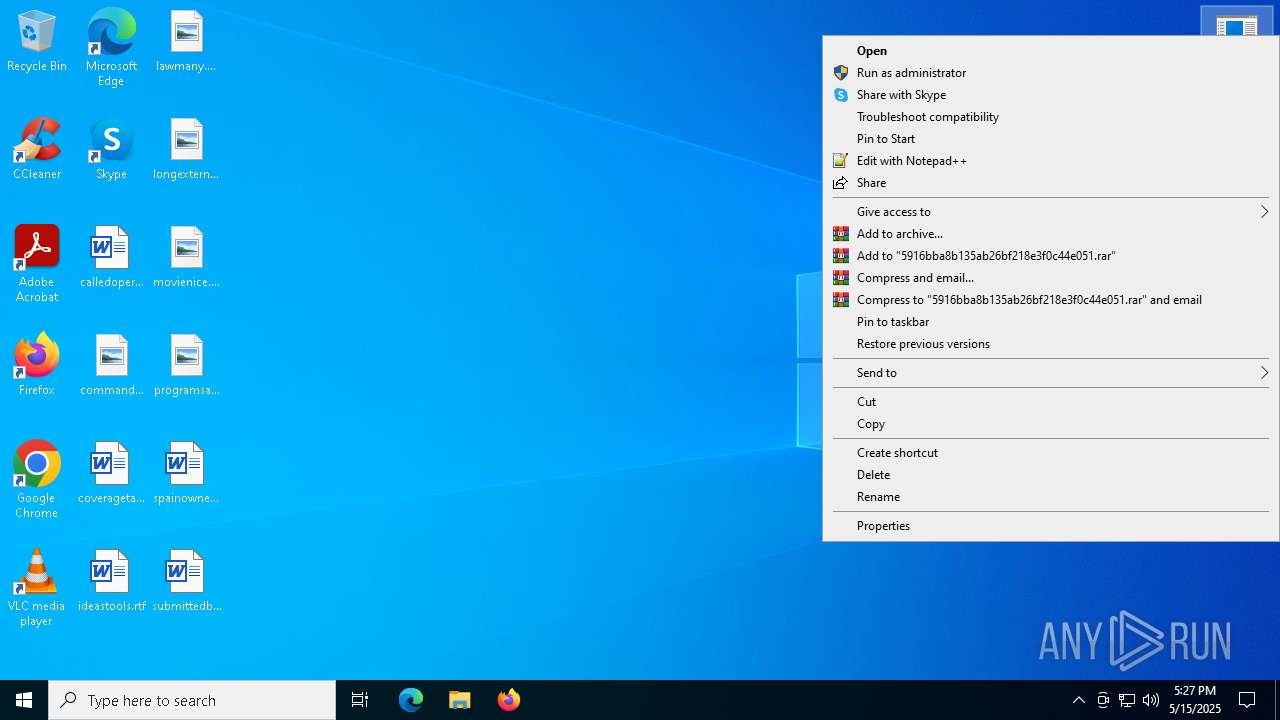Choose Pin to taskbar
The height and width of the screenshot is (720, 1280).
1050,322
